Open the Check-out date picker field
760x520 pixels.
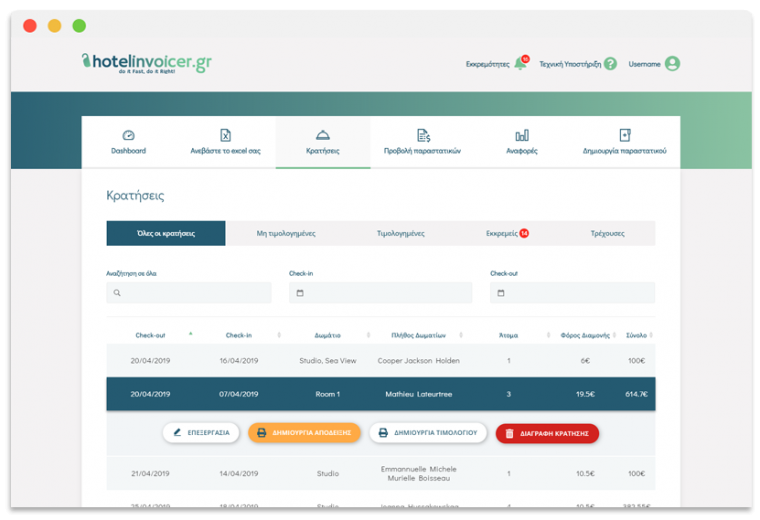(x=572, y=293)
